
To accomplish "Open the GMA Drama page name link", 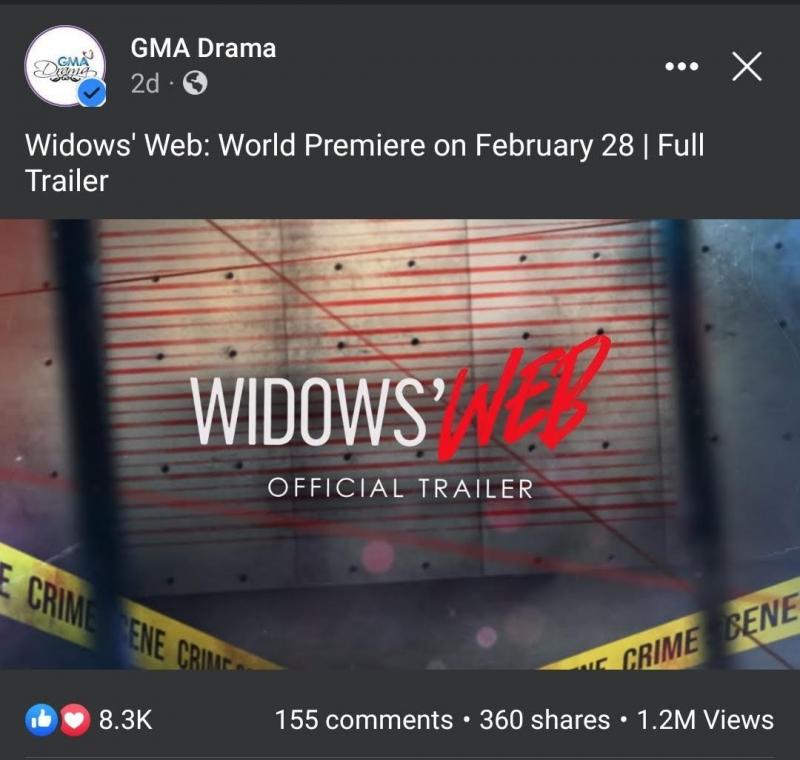I will (x=203, y=48).
